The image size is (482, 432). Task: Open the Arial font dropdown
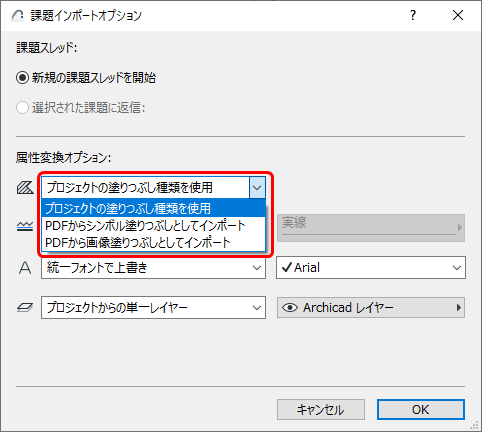tap(371, 268)
